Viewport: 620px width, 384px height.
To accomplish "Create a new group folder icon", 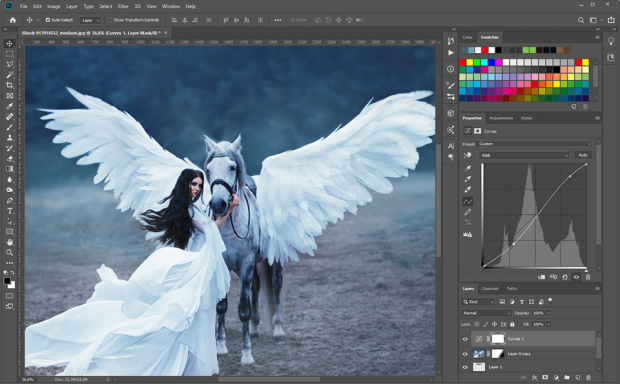I will point(567,378).
